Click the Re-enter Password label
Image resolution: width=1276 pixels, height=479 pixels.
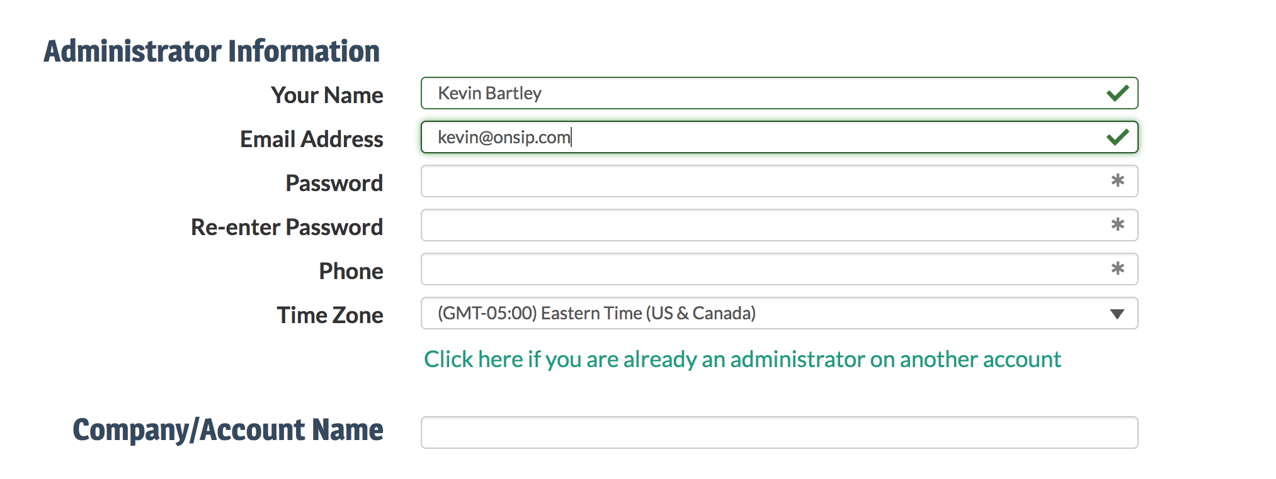287,227
